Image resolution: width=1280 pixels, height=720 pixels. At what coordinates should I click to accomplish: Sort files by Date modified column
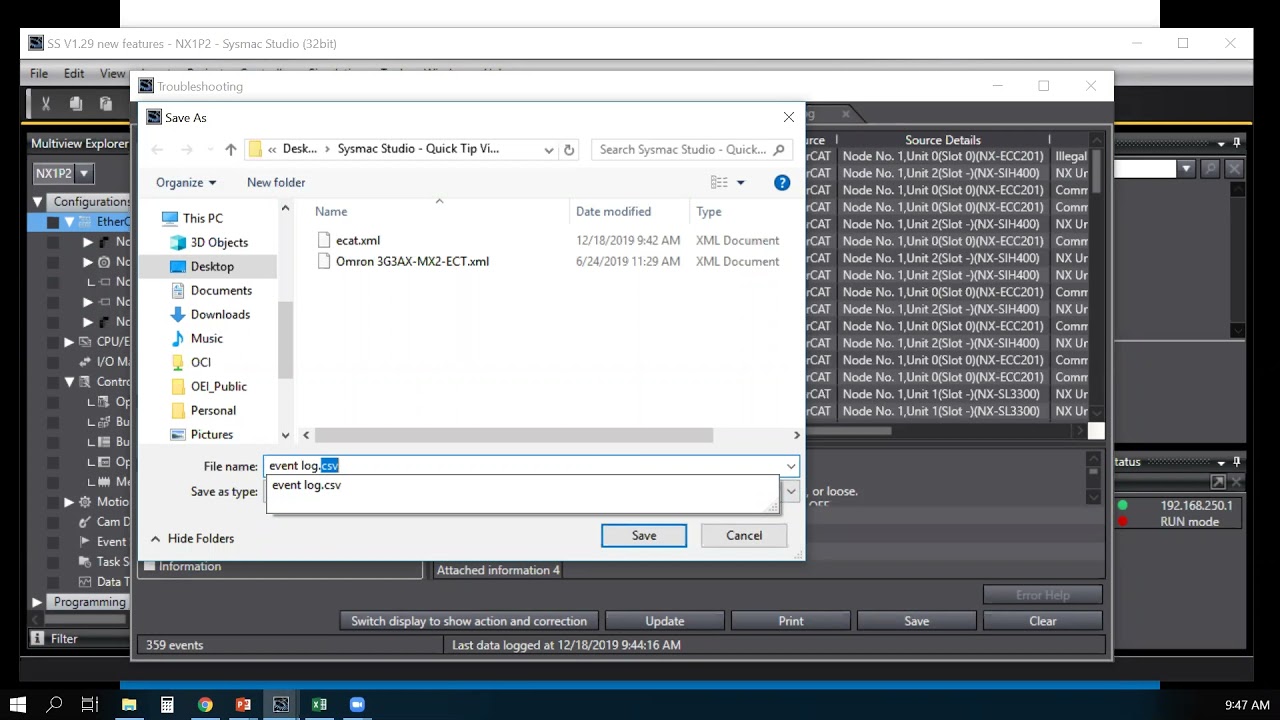[x=613, y=211]
